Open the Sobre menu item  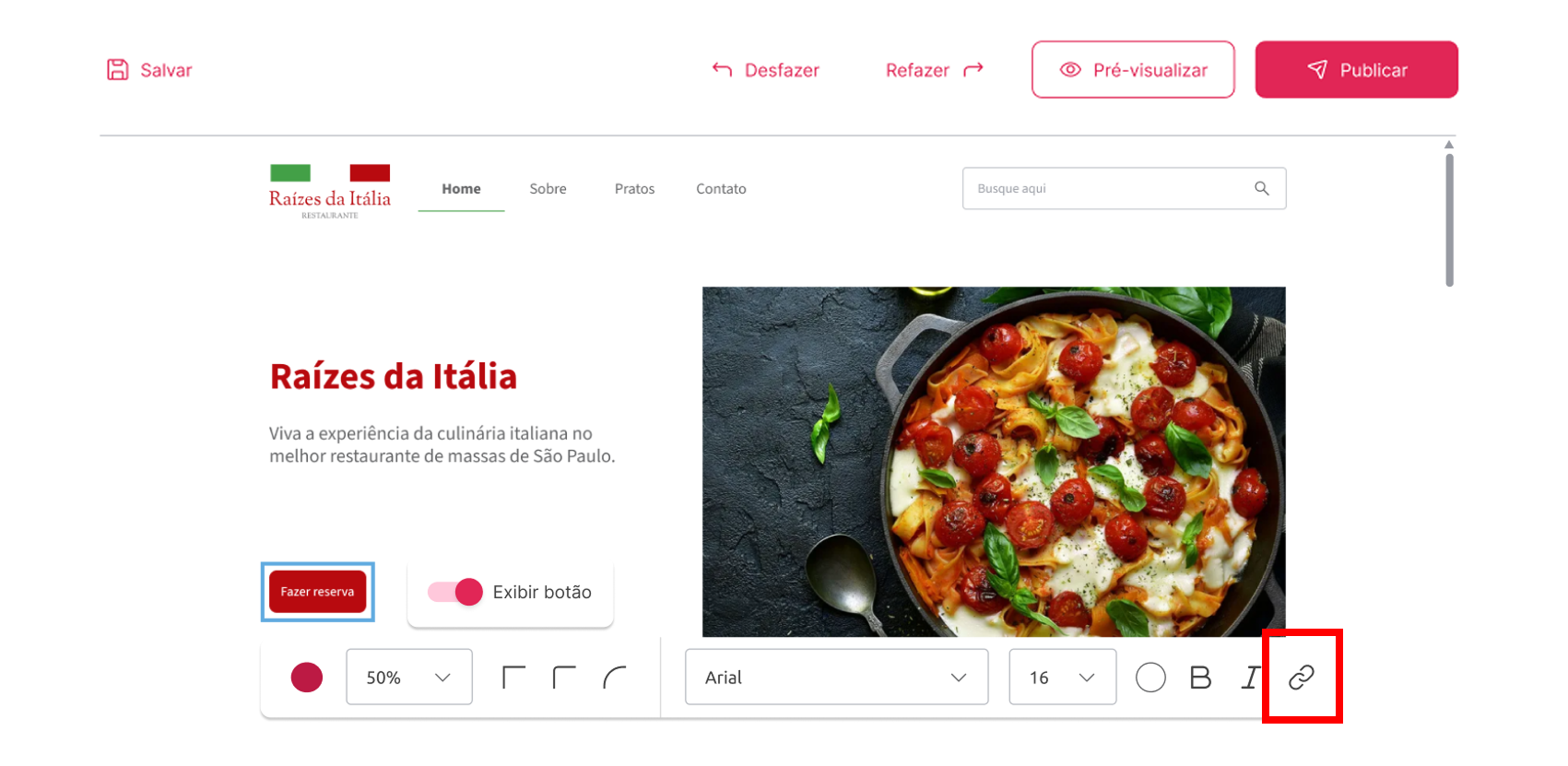(548, 189)
